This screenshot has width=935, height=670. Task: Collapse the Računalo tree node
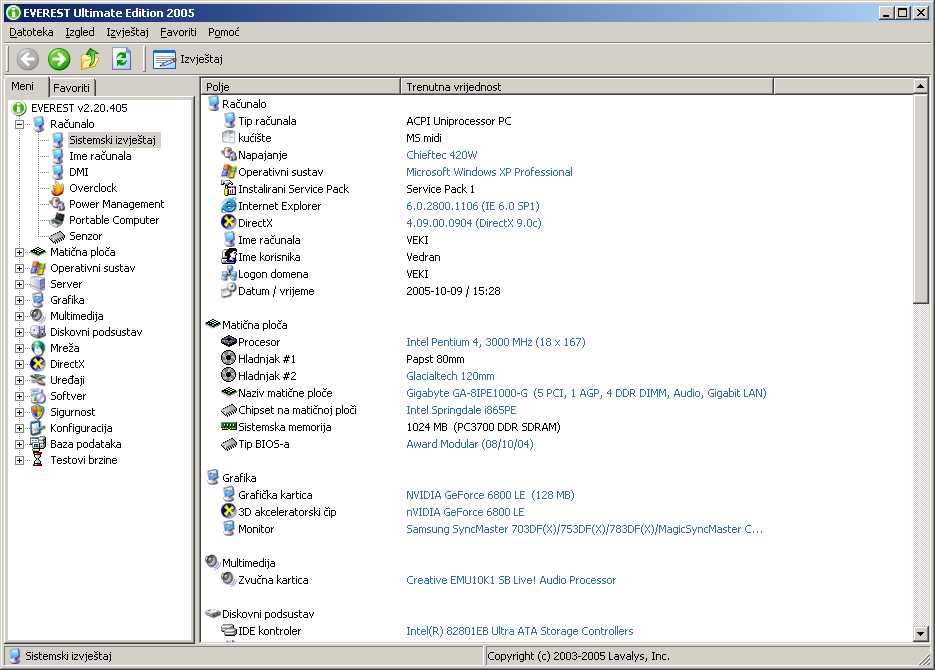point(20,124)
